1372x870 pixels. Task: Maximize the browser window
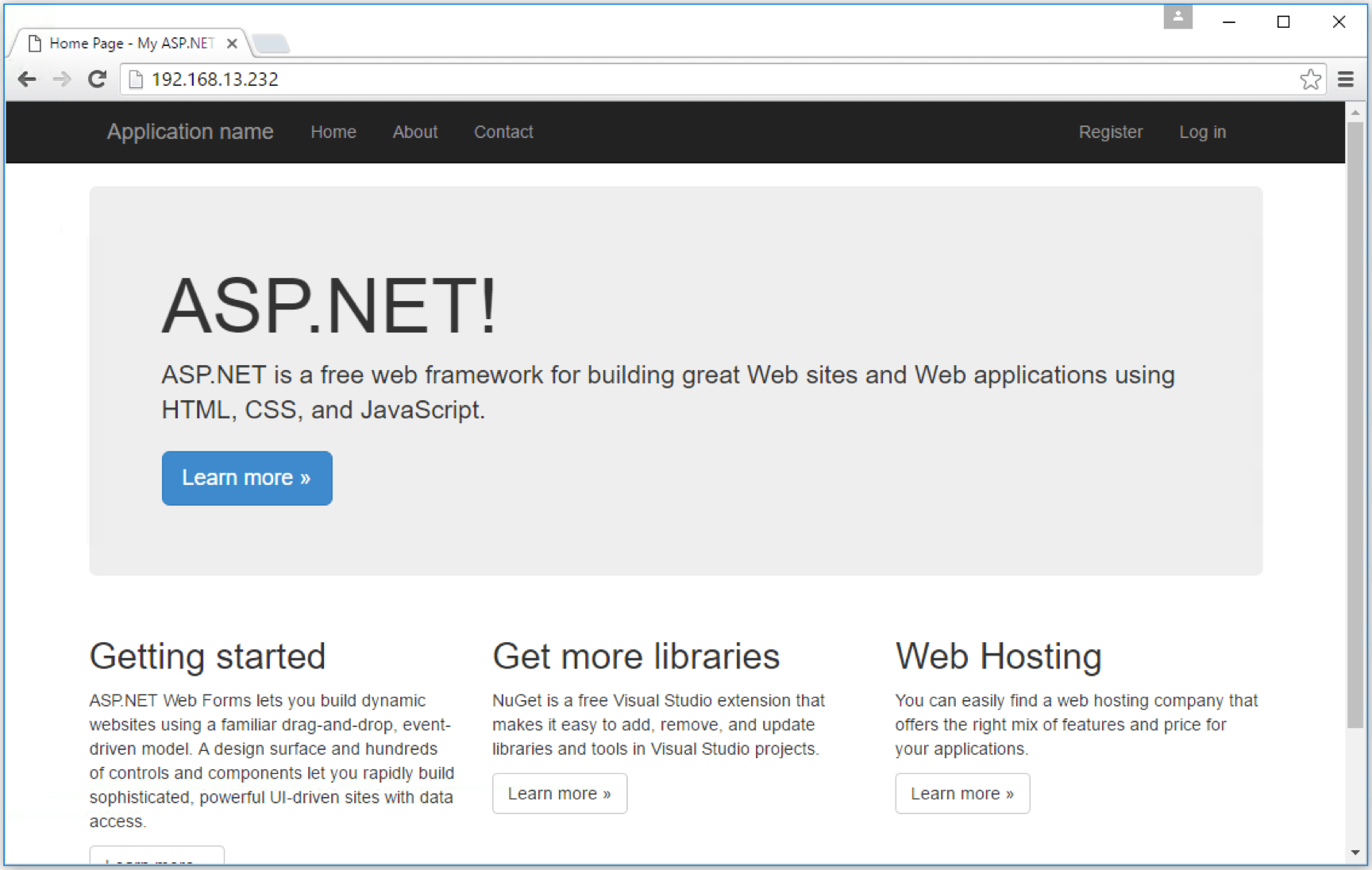(1283, 21)
